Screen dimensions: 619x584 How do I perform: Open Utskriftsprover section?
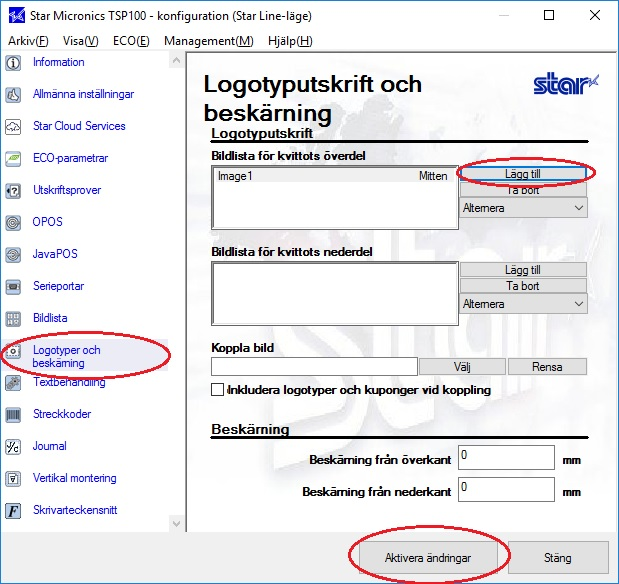click(67, 190)
